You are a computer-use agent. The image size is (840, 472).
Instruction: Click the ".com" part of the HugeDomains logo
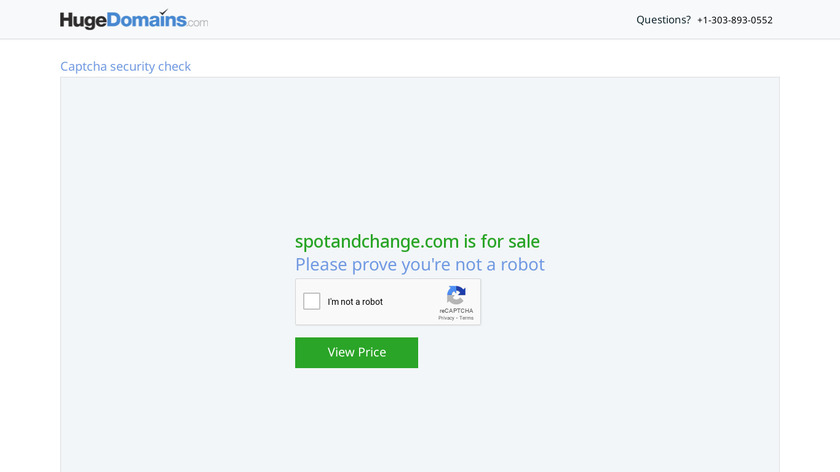tap(197, 22)
